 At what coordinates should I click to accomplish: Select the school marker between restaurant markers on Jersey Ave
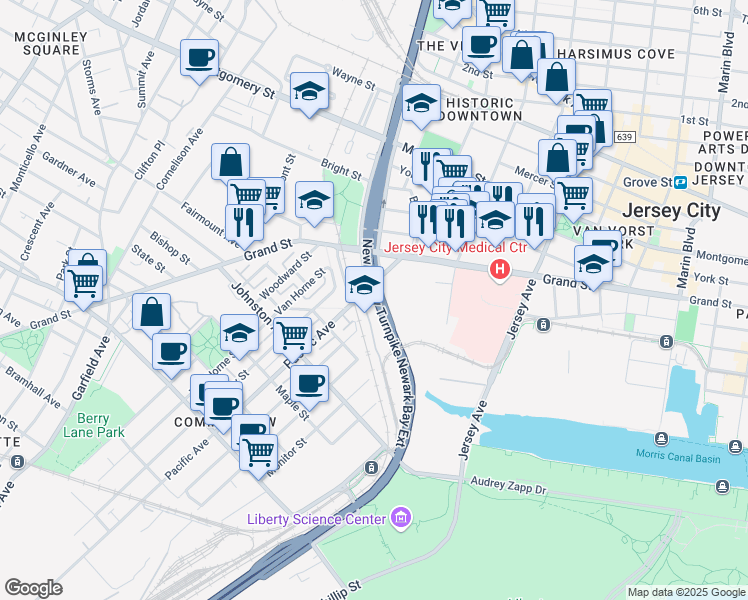(495, 222)
